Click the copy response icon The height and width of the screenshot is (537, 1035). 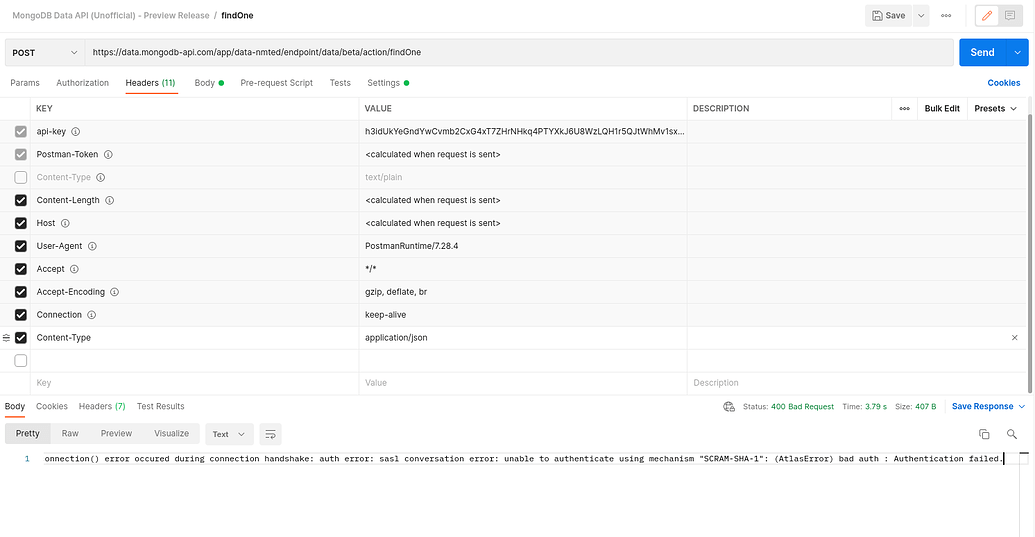pos(984,434)
